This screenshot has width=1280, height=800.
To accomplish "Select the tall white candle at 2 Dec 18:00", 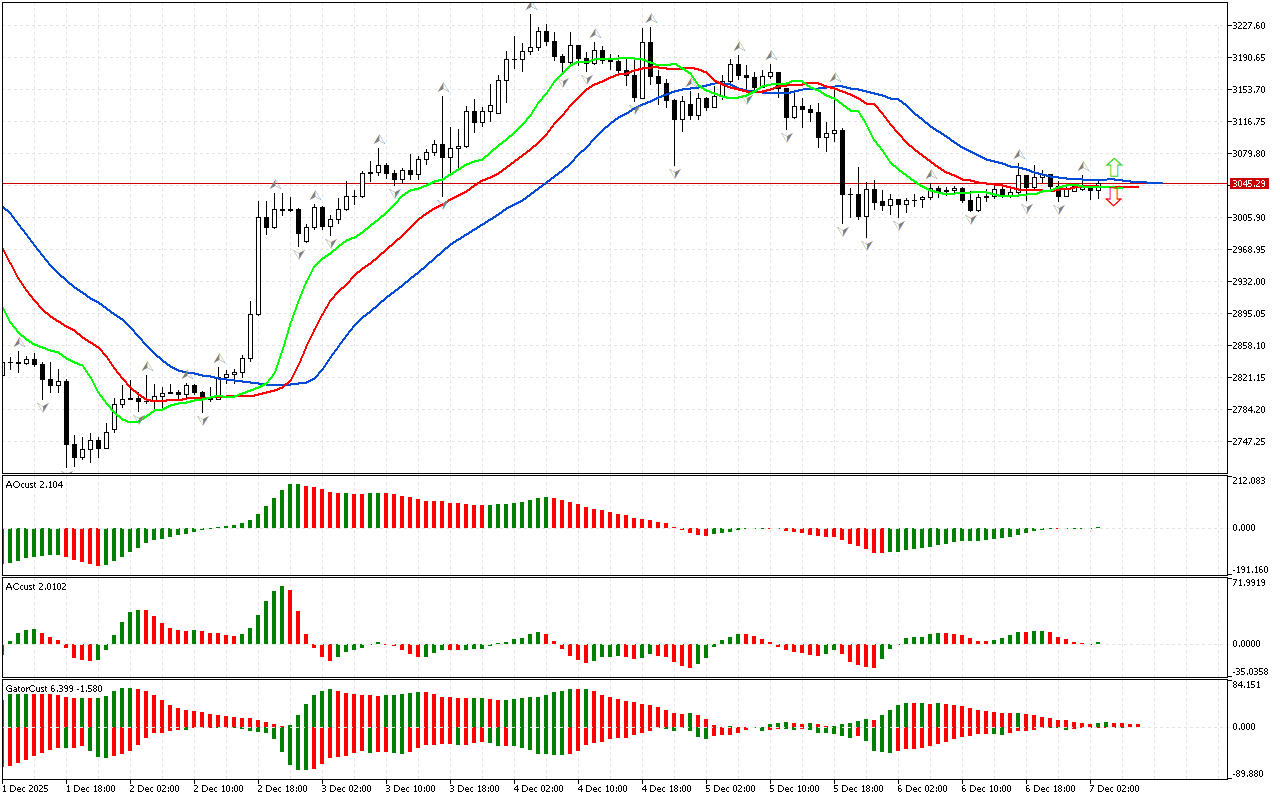I will (x=258, y=262).
